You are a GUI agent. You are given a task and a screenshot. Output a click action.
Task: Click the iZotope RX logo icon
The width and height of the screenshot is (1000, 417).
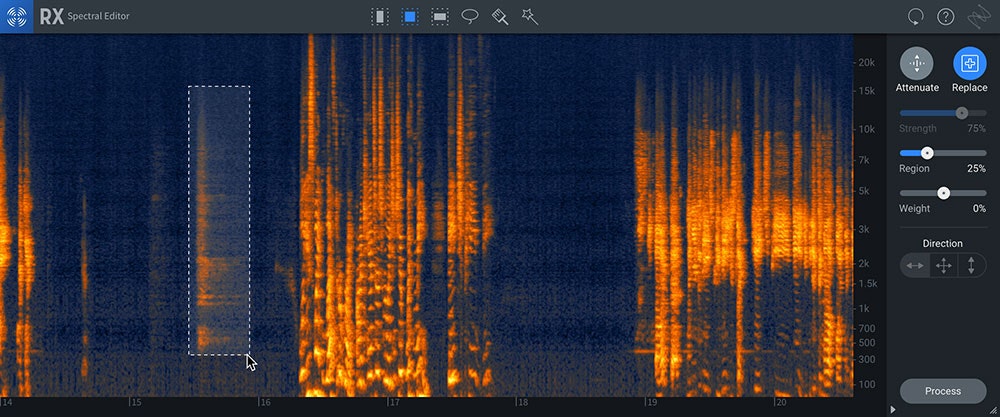[x=16, y=17]
